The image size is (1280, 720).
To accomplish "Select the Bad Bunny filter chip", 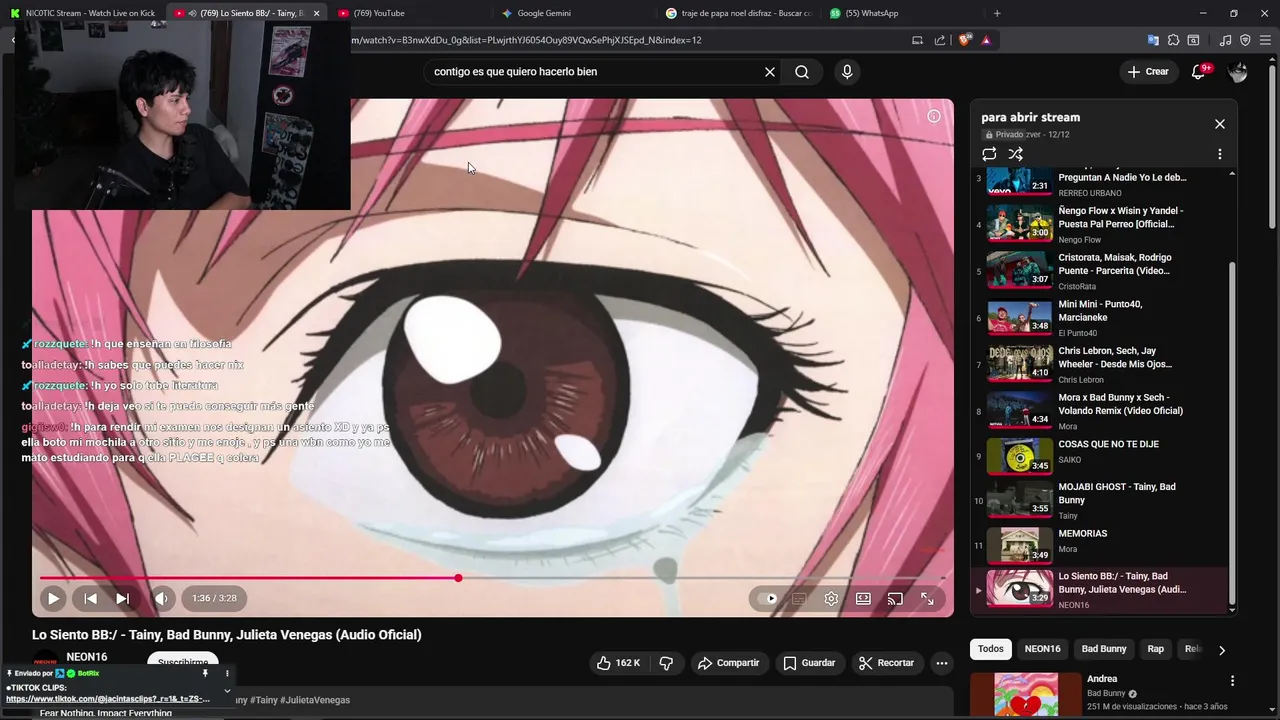I will pos(1104,649).
